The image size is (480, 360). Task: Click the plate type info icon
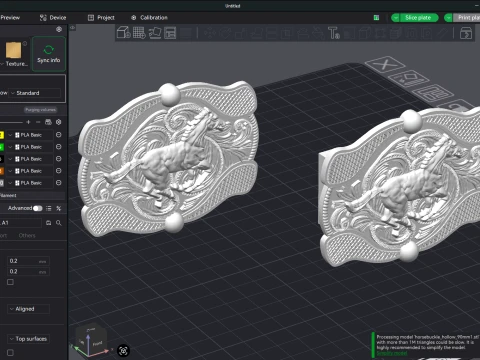[25, 43]
